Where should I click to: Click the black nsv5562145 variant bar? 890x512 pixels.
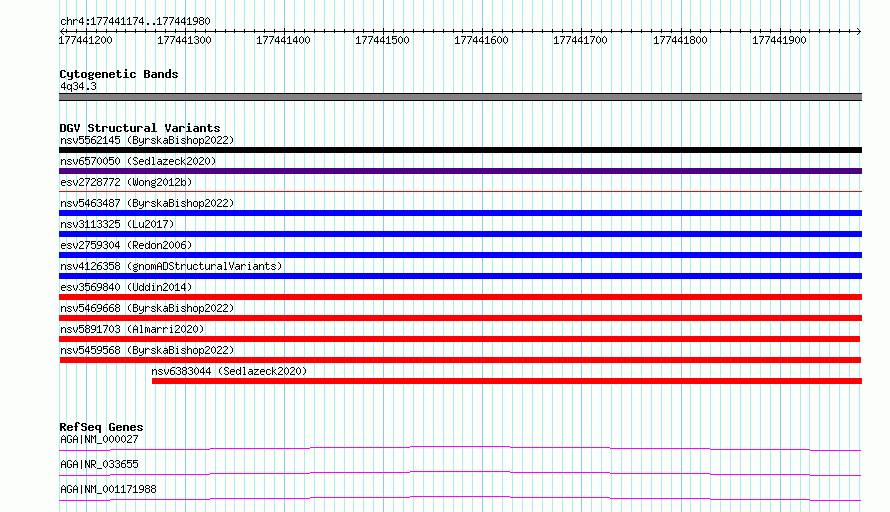coord(460,150)
